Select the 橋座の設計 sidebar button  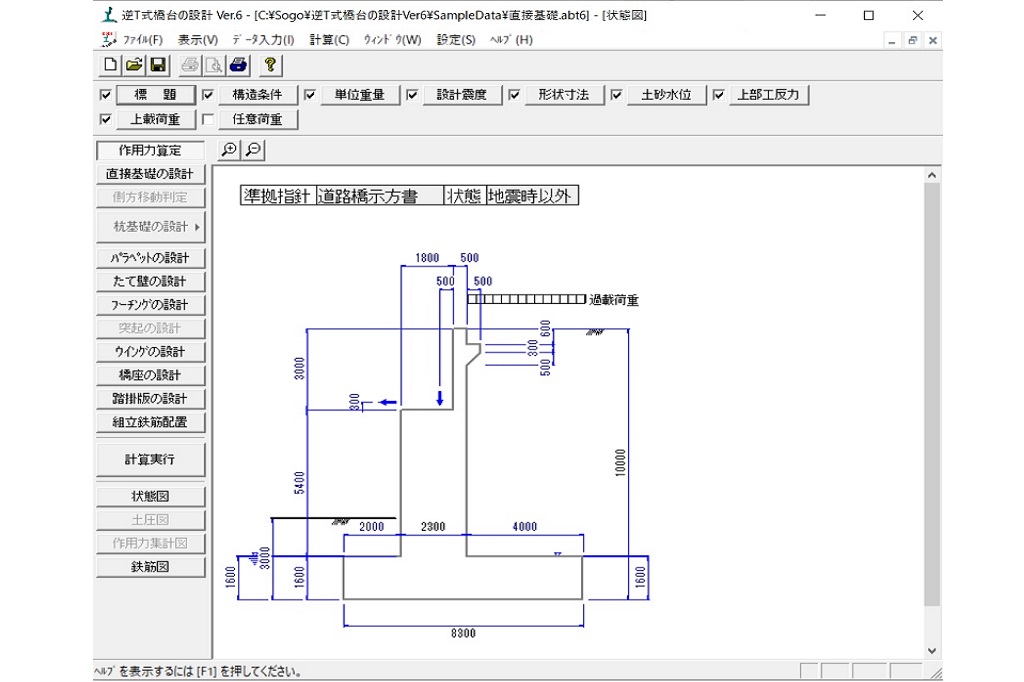pyautogui.click(x=150, y=375)
